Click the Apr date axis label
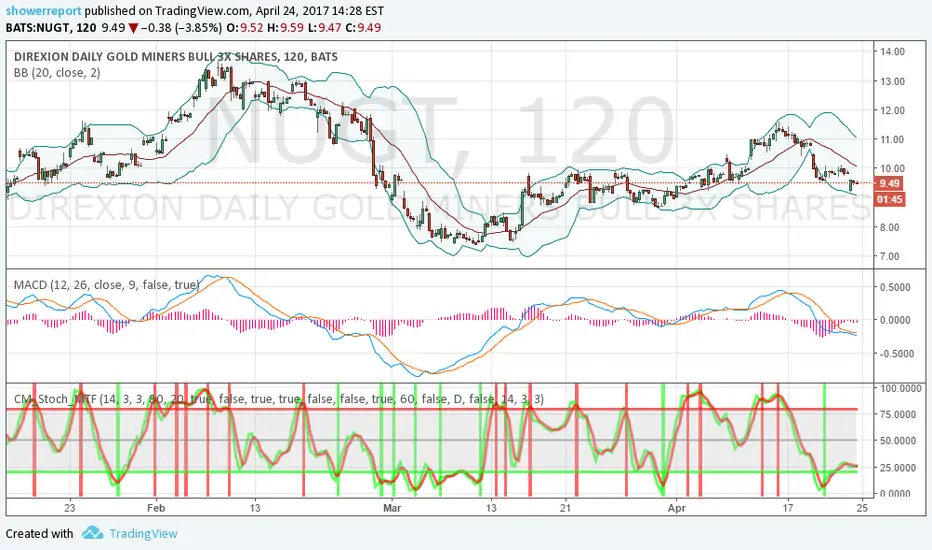The image size is (932, 550). pos(676,508)
